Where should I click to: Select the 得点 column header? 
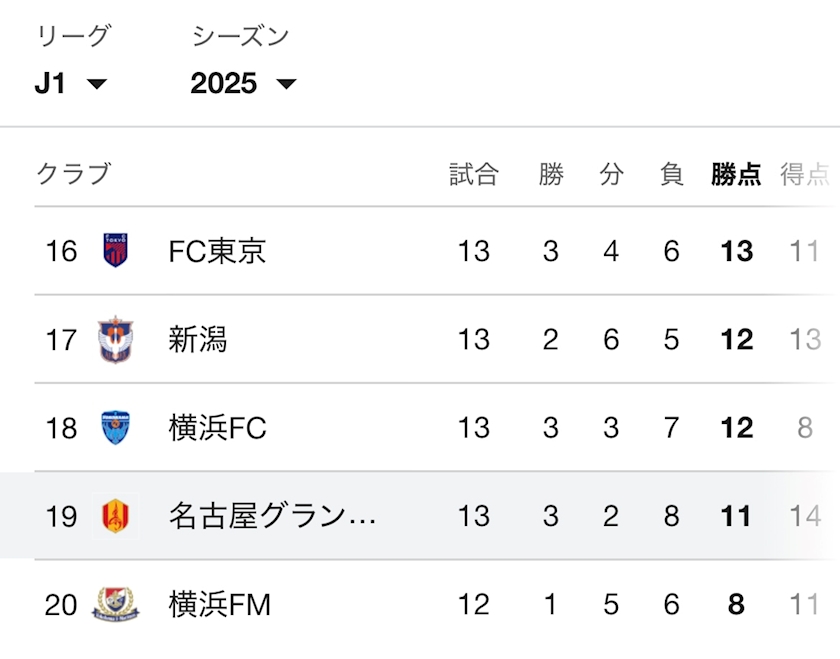coord(805,175)
